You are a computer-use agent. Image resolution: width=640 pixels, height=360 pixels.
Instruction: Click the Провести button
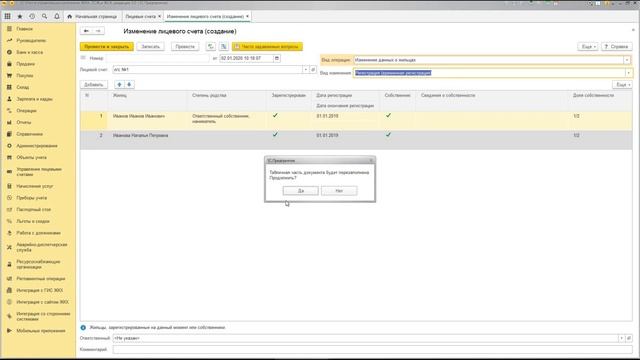185,47
